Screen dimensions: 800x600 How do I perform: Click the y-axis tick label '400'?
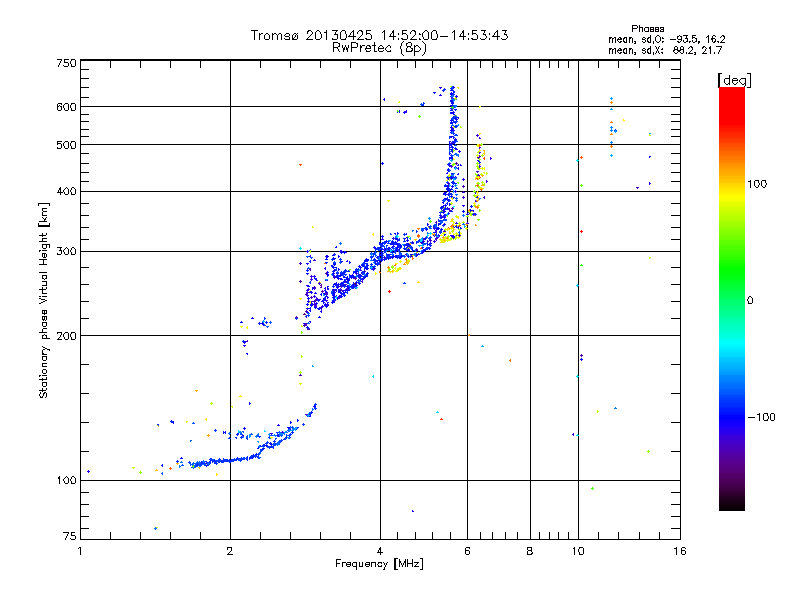coord(66,191)
